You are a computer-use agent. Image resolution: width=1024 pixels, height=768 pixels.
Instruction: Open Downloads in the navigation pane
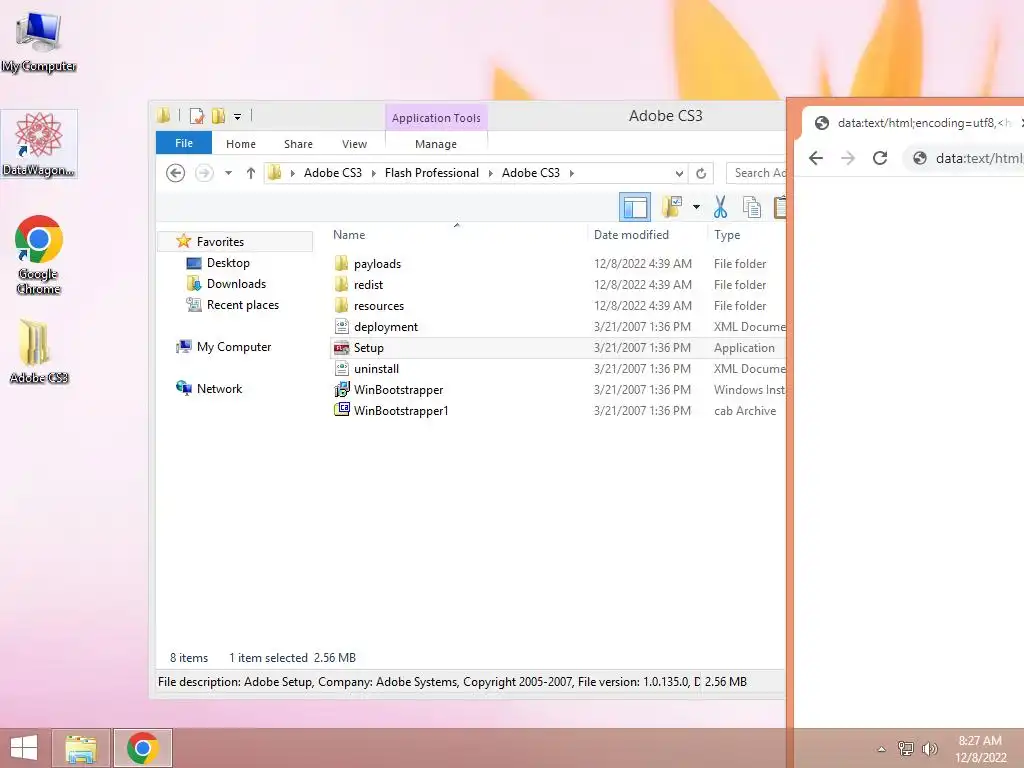(236, 283)
